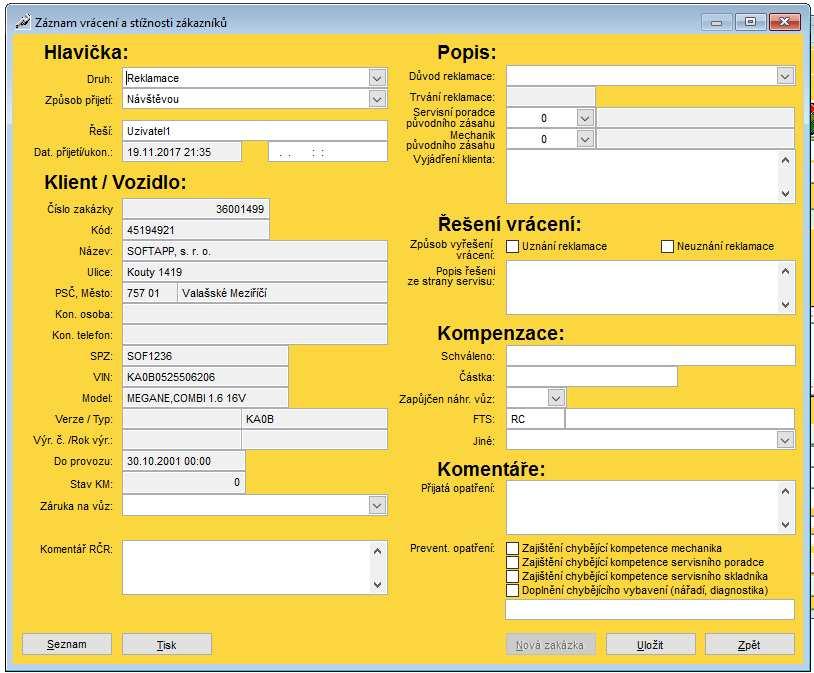The image size is (814, 673).
Task: Expand Servisní poradce původního zásahu dropdown
Action: (585, 118)
